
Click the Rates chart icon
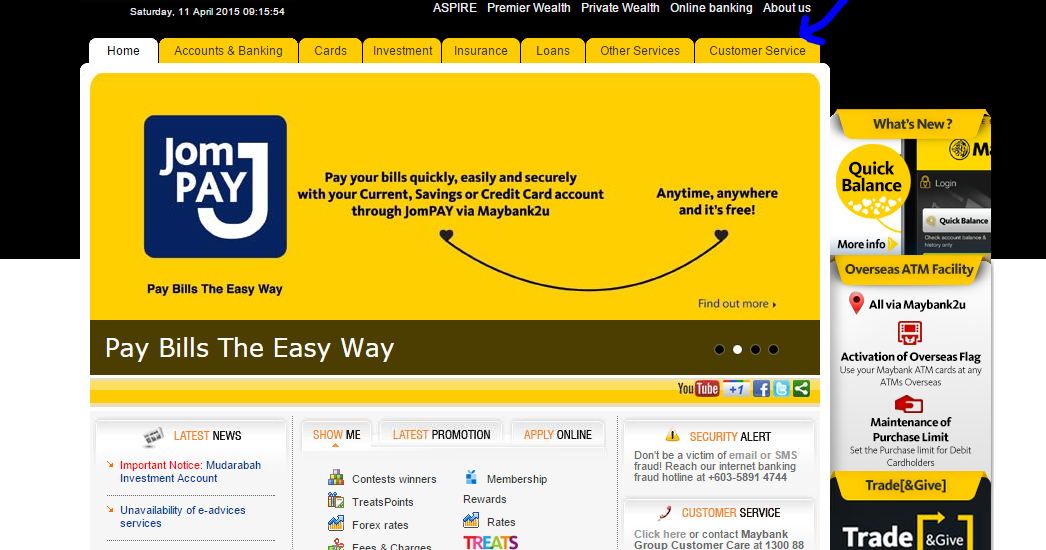tap(471, 520)
